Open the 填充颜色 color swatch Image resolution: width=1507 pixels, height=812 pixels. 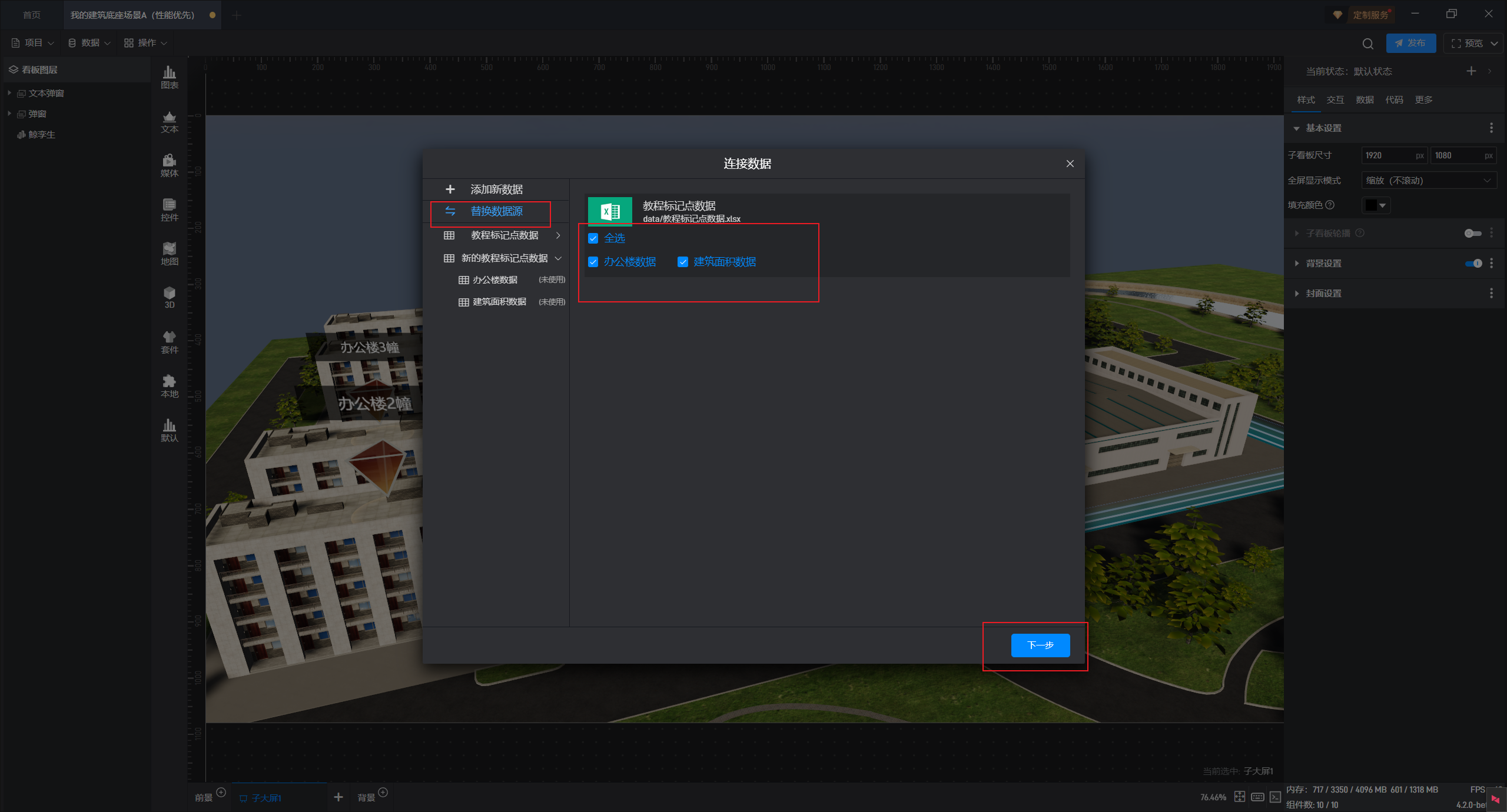click(1376, 205)
